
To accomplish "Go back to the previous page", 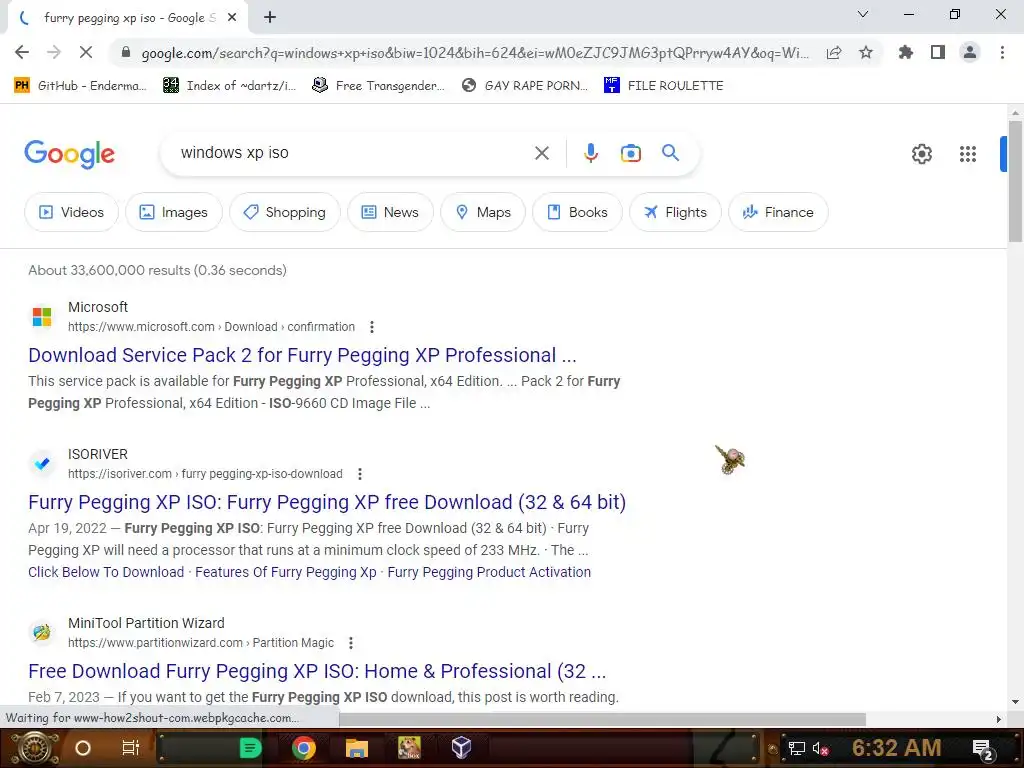I will point(22,52).
